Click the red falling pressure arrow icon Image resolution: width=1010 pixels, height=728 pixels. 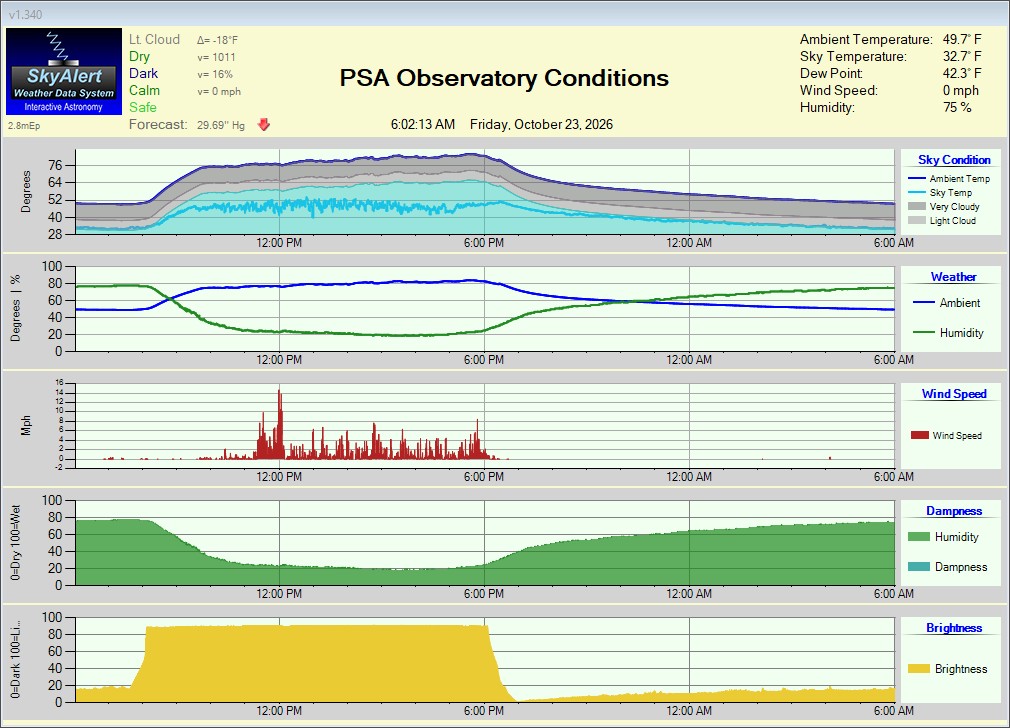pos(263,125)
